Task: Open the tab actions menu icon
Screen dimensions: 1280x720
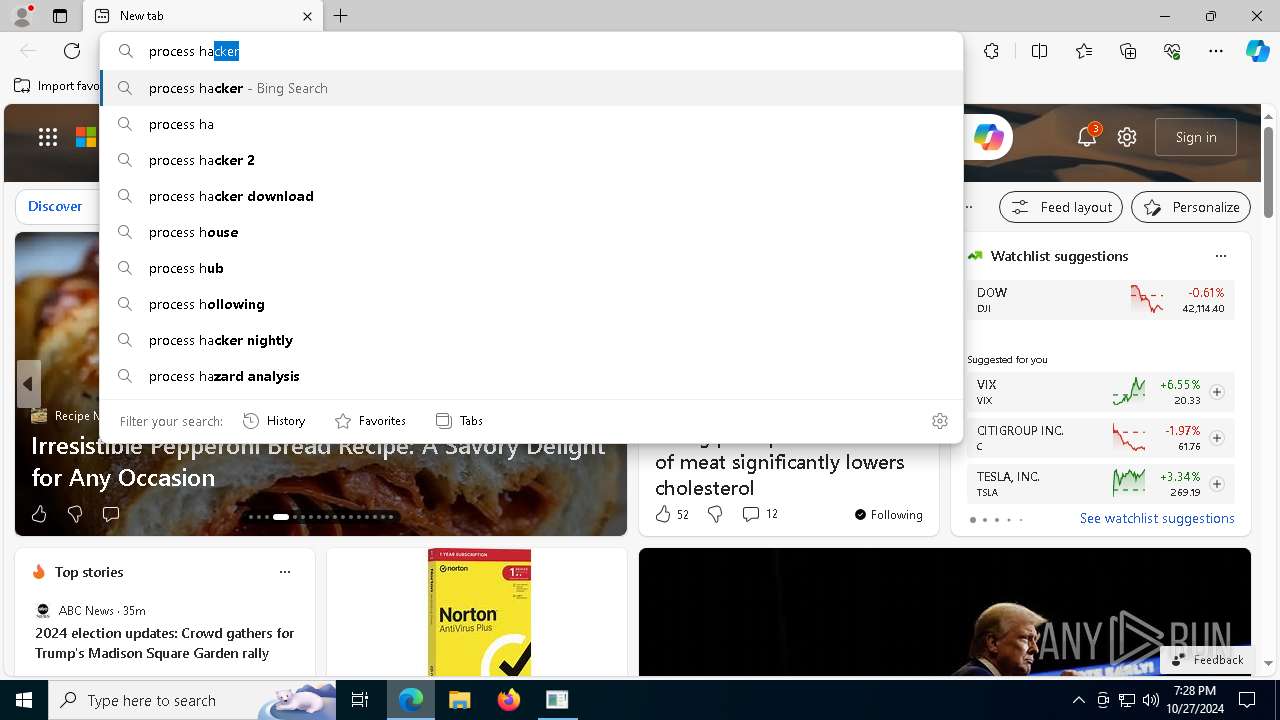Action: point(60,16)
